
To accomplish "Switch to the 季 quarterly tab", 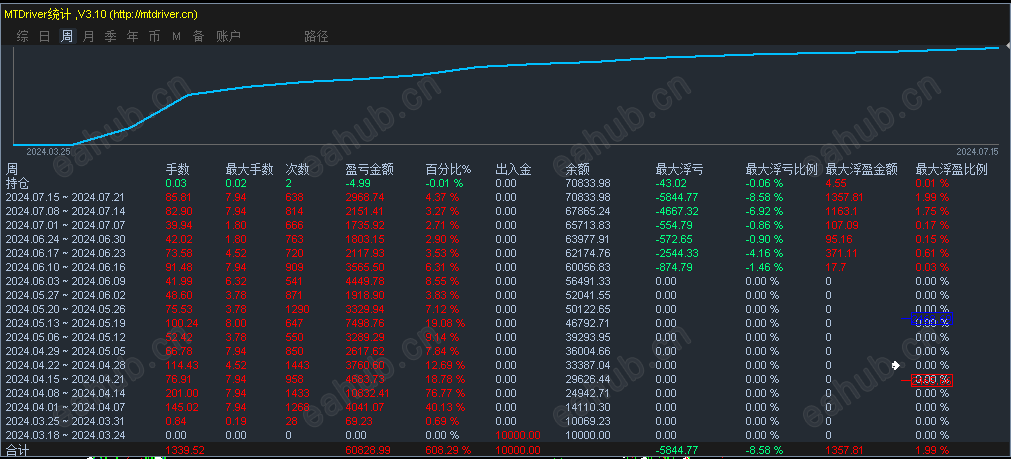I will coord(111,36).
